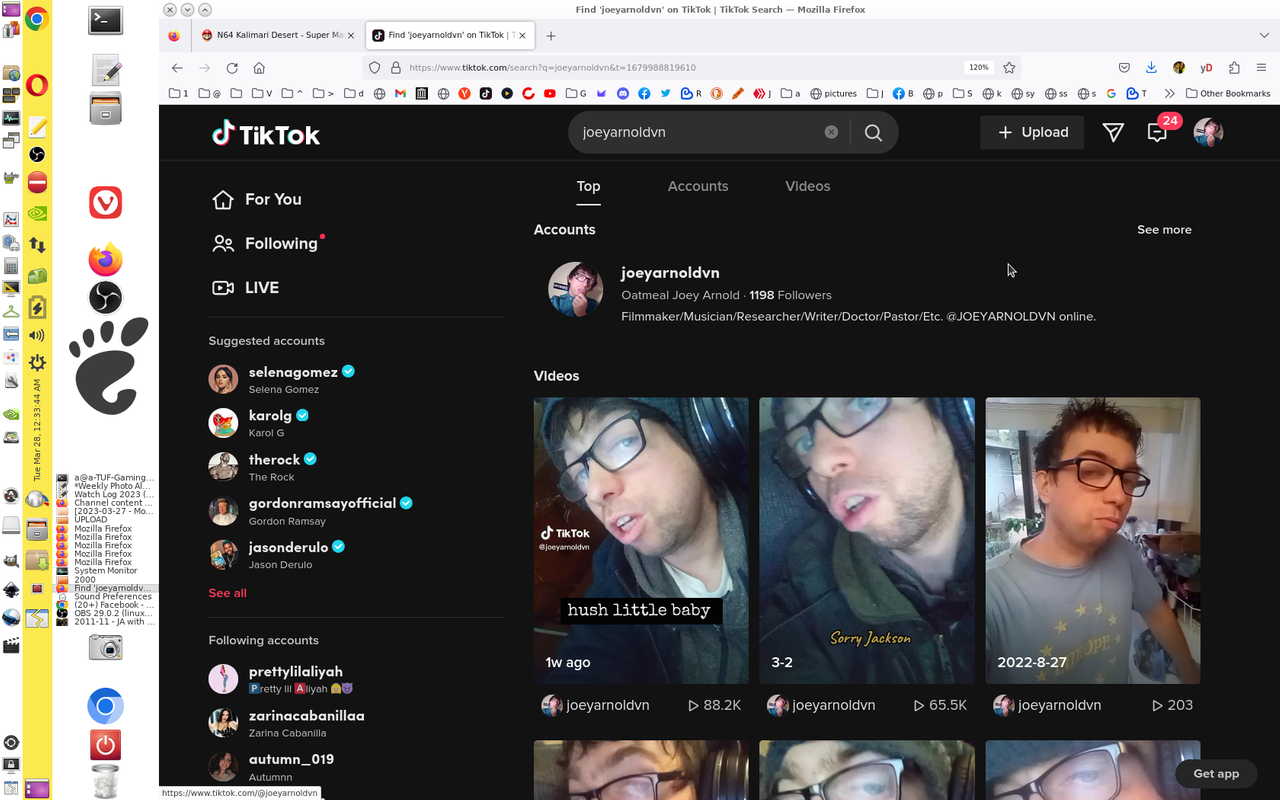1280x800 pixels.
Task: Open terminal launcher icon
Action: 106,20
